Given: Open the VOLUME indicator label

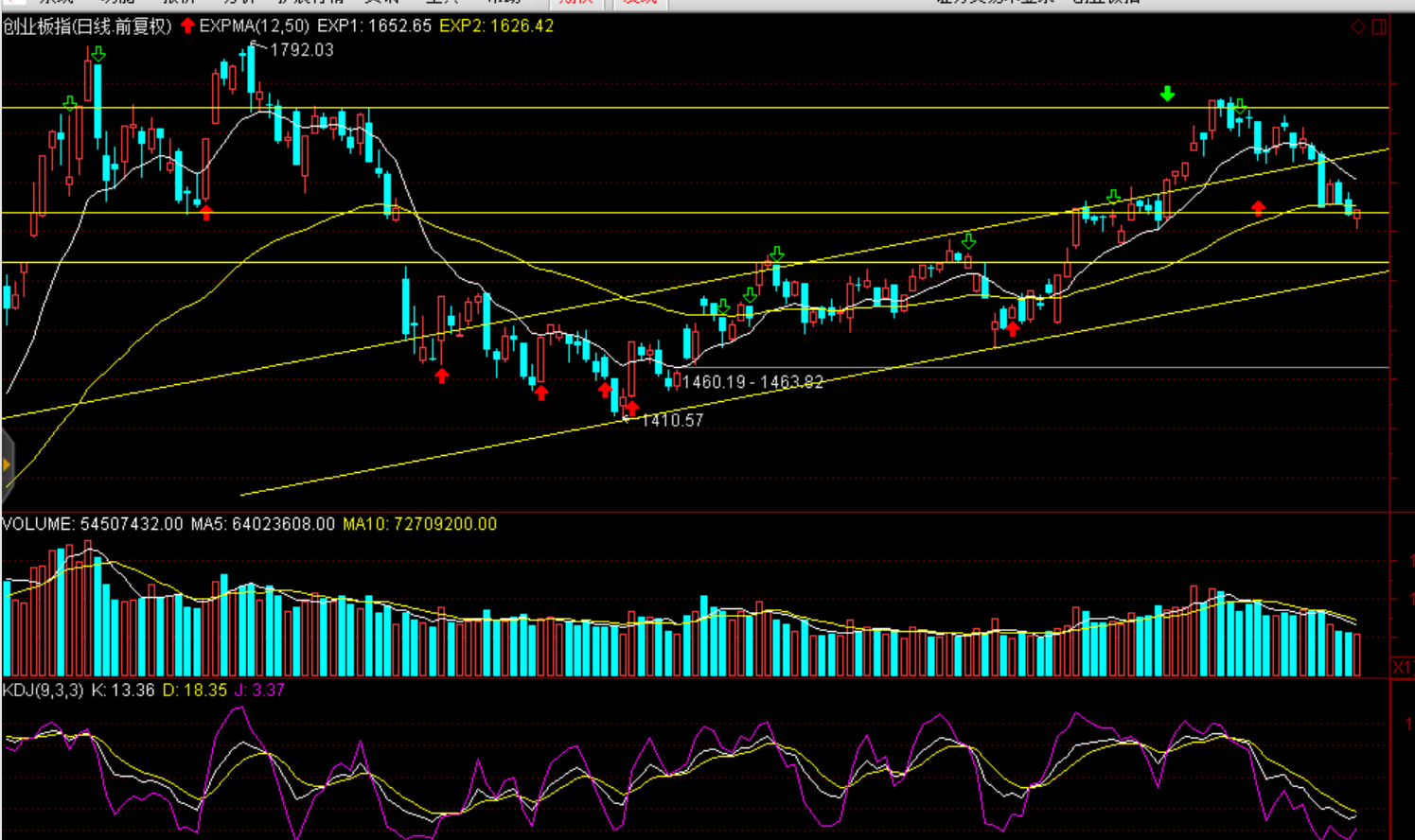Looking at the screenshot, I should (38, 524).
